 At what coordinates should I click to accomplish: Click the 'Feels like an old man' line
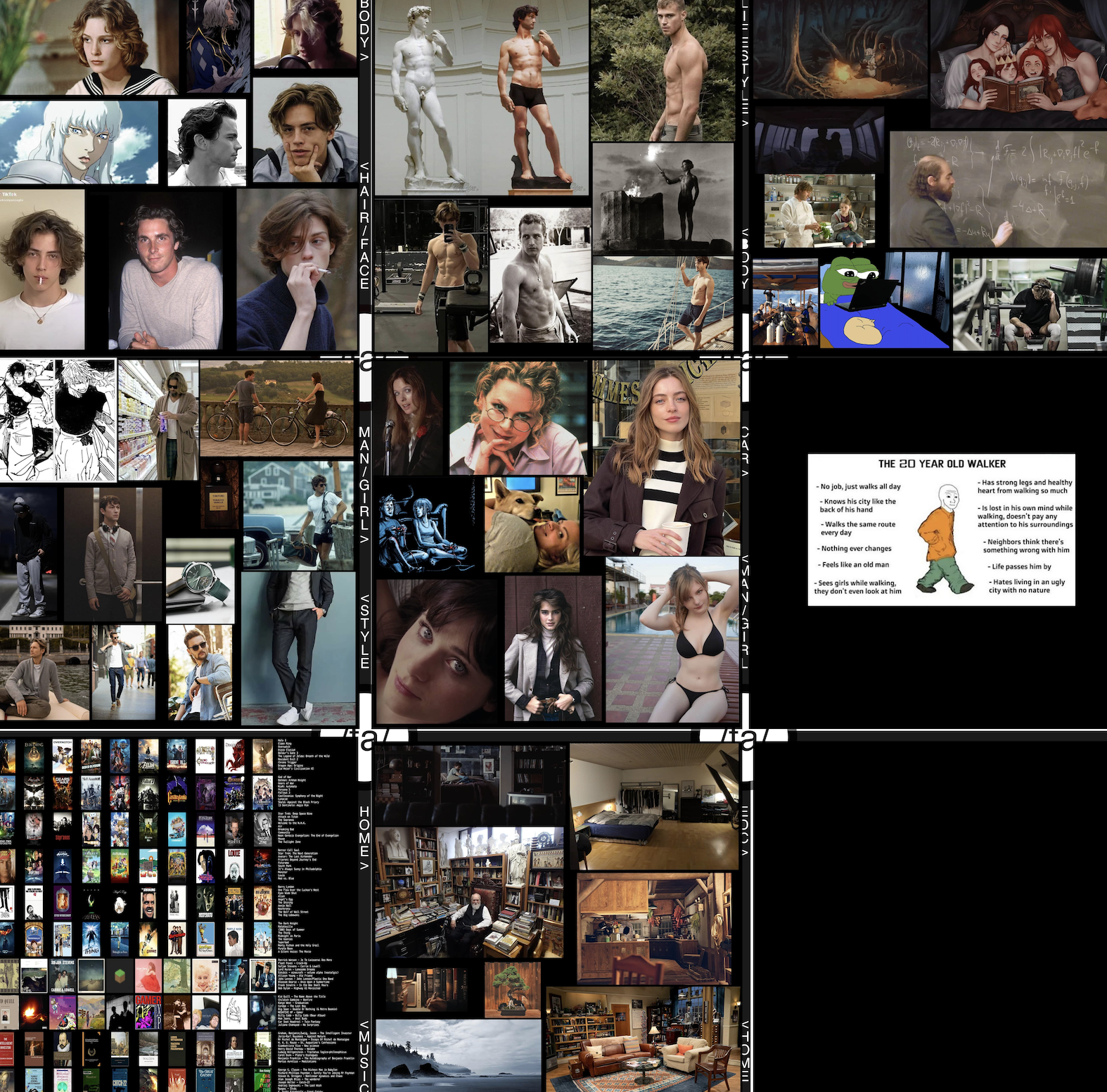855,564
